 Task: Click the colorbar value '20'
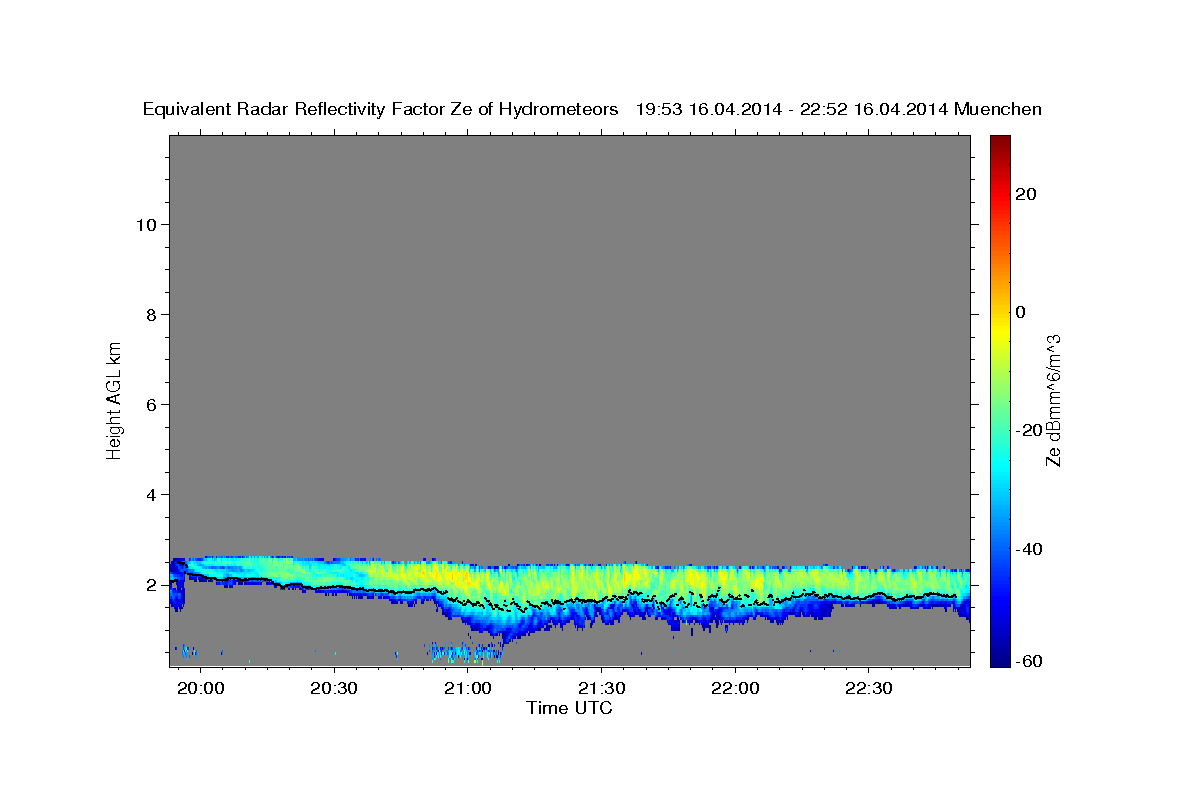(1025, 194)
